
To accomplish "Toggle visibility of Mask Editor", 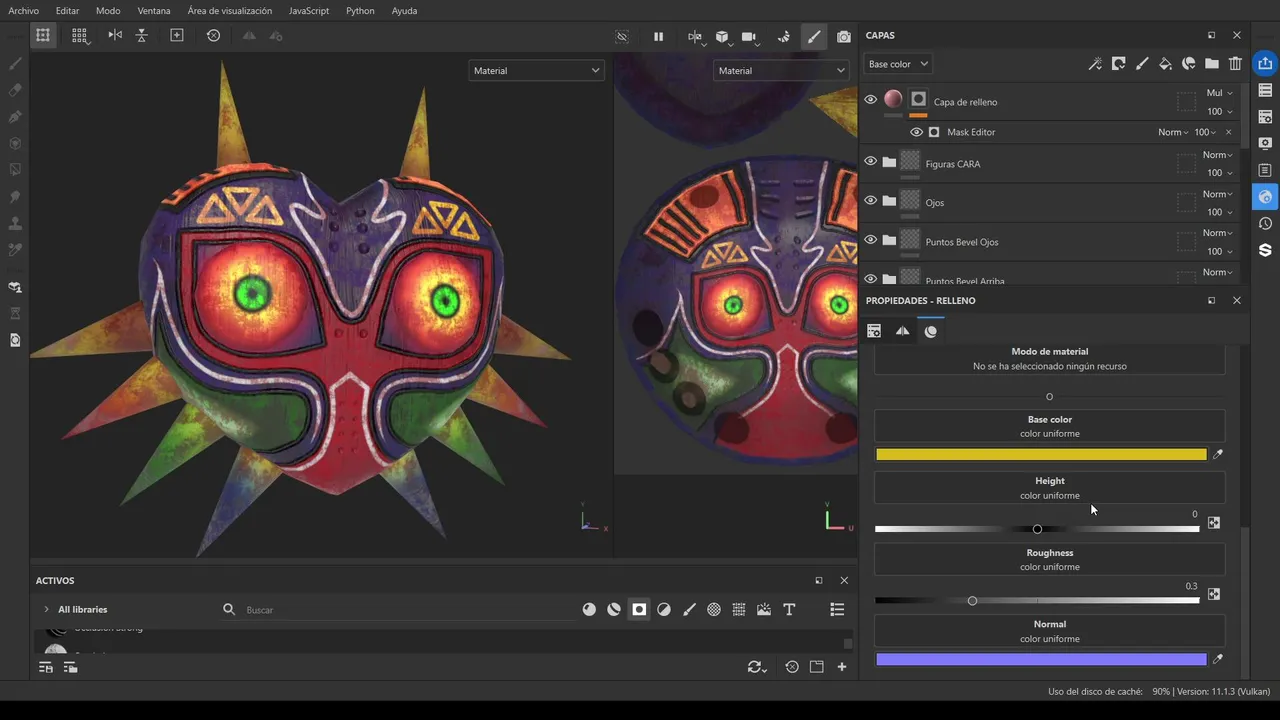I will (x=916, y=132).
